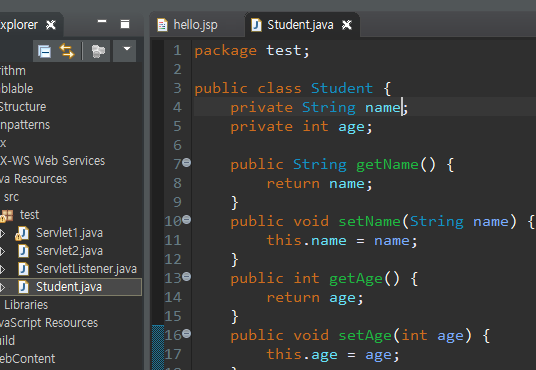Collapse the setAge method fold marker
536x370 pixels.
click(x=186, y=333)
